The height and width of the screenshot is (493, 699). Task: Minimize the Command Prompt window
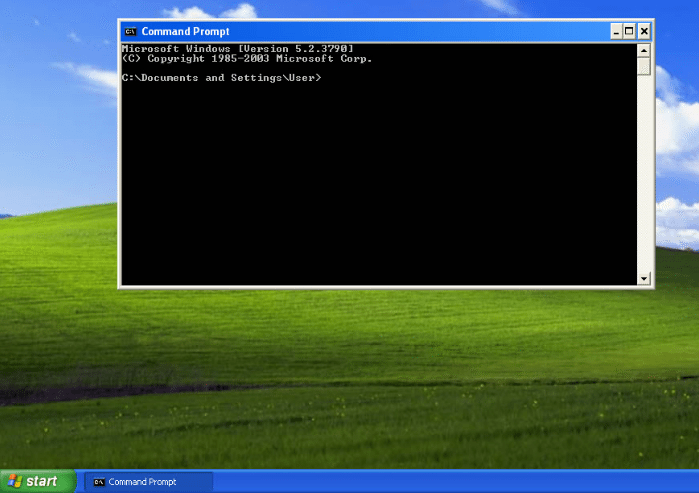click(x=616, y=31)
